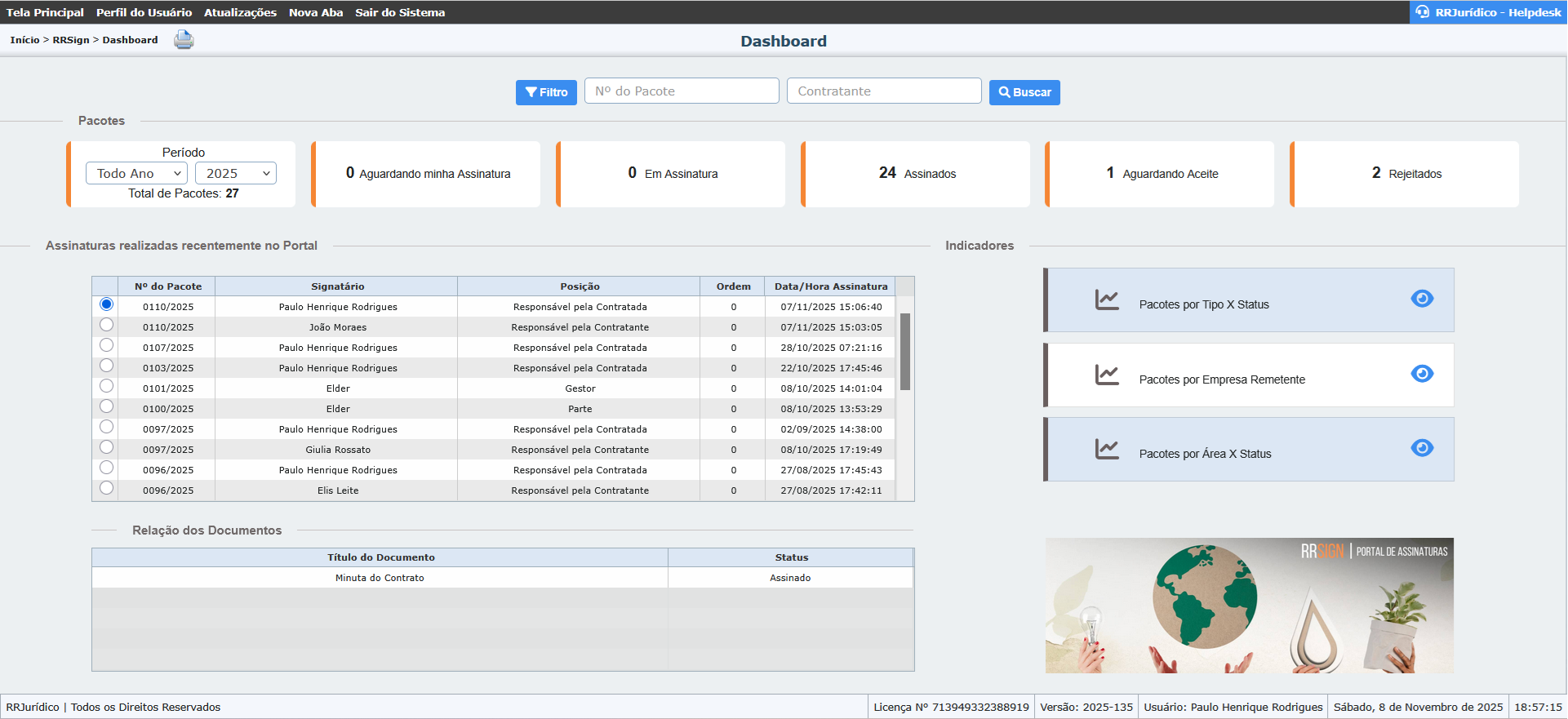Open the 24 Assinados card
Image resolution: width=1568 pixels, height=719 pixels.
(x=916, y=174)
